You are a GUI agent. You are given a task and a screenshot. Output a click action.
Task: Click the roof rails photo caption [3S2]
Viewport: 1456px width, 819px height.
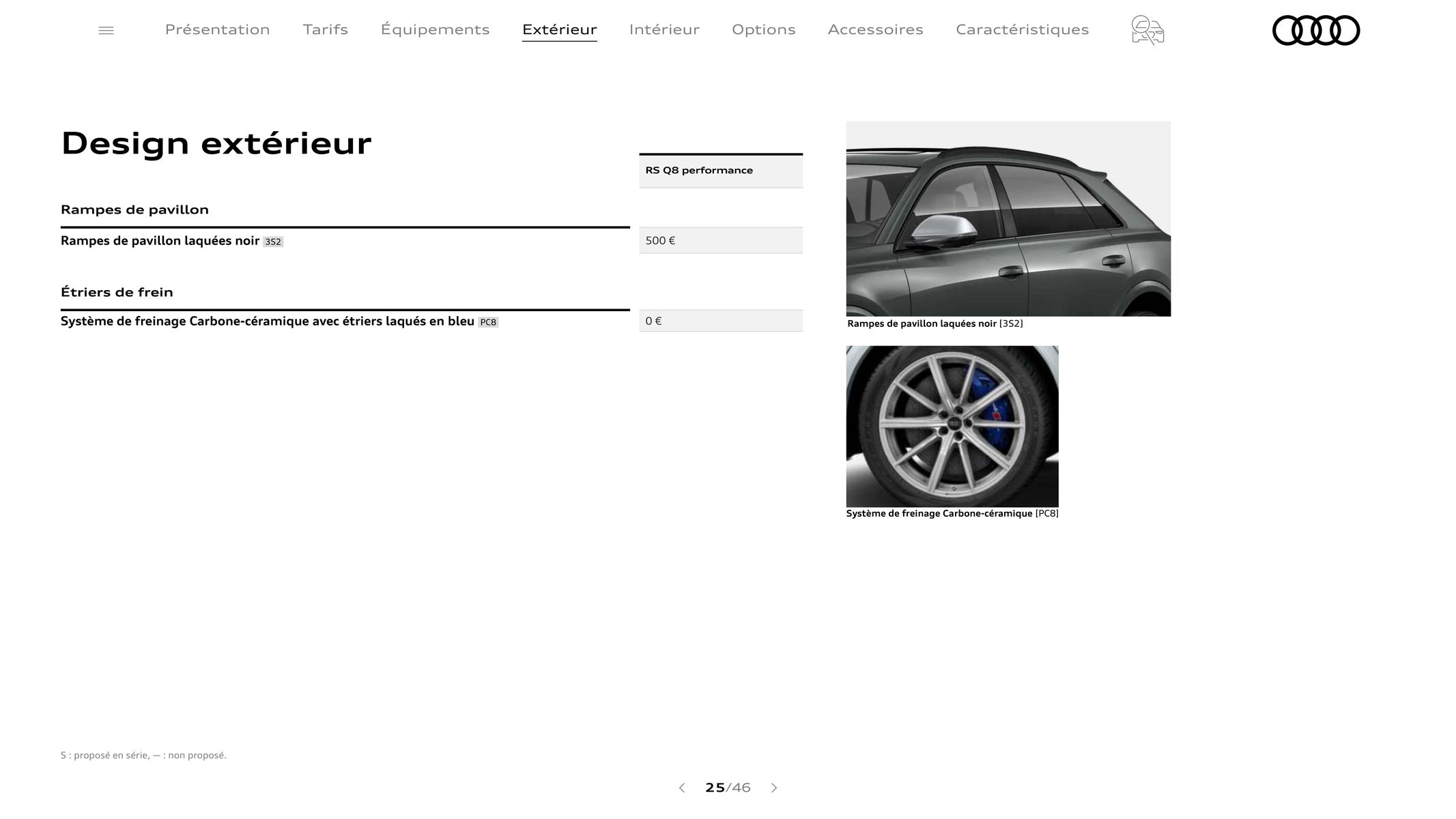(934, 324)
